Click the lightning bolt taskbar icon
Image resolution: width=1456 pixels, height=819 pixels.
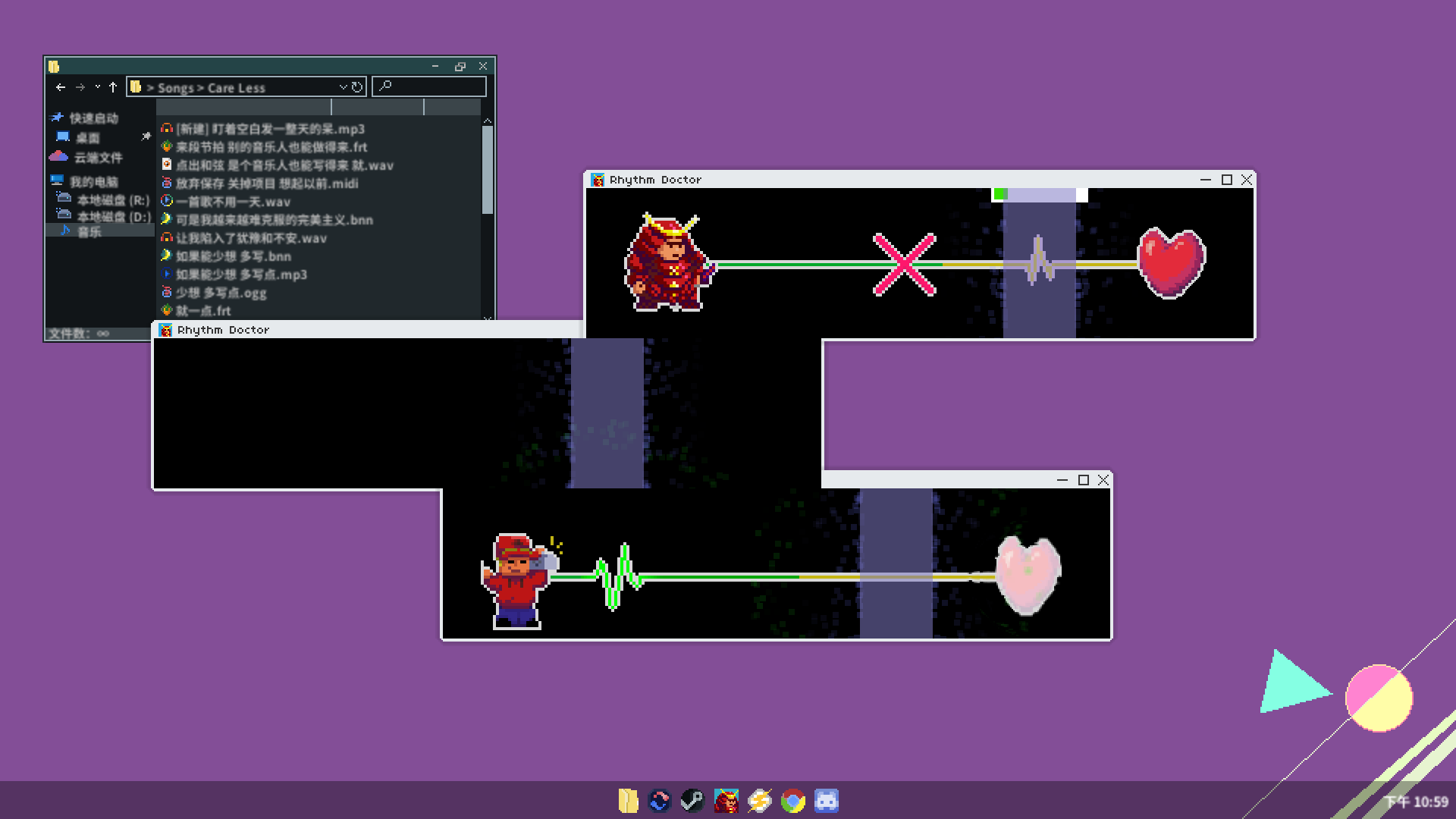tap(759, 801)
